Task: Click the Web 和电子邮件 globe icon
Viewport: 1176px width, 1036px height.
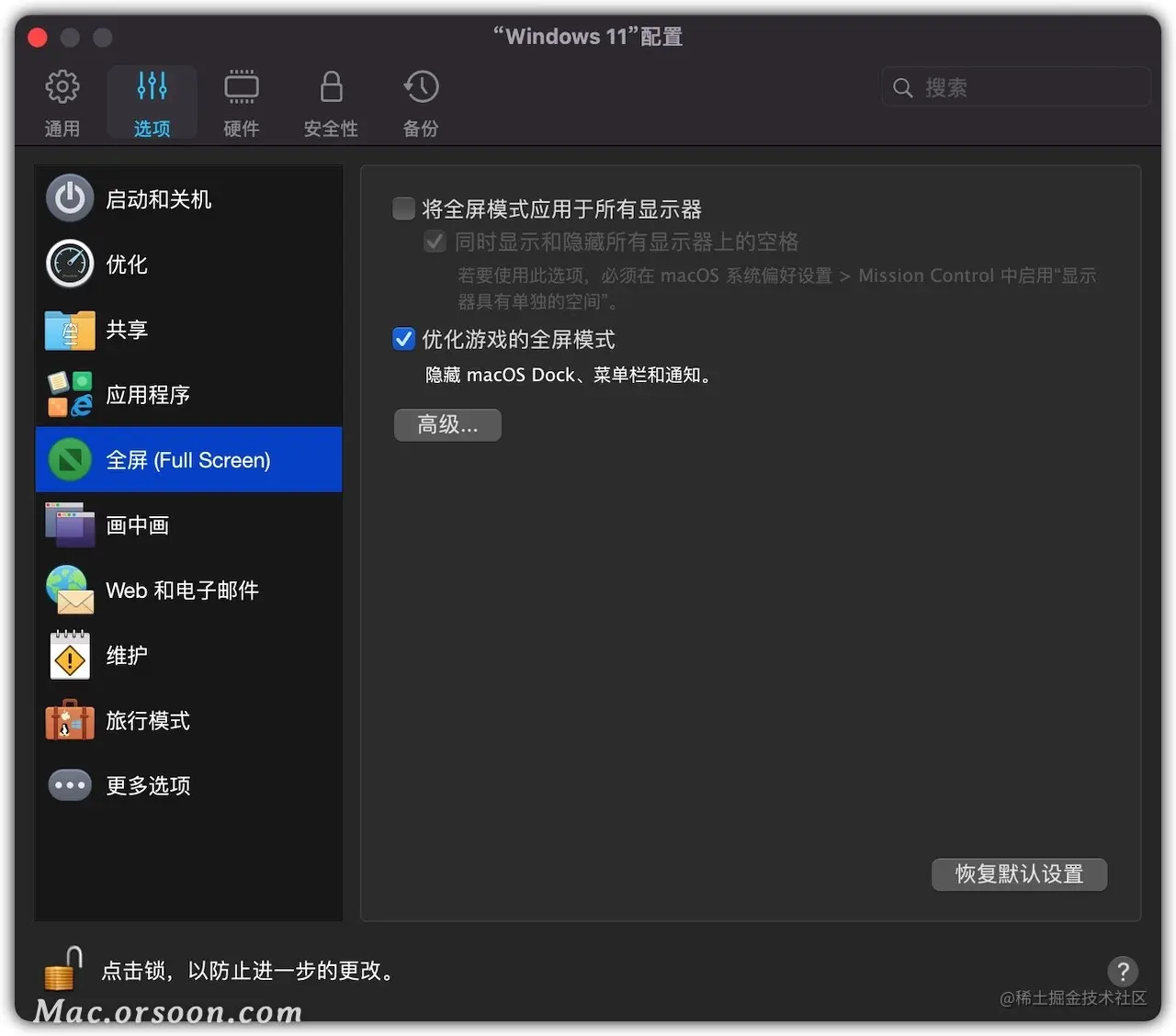Action: (x=70, y=590)
